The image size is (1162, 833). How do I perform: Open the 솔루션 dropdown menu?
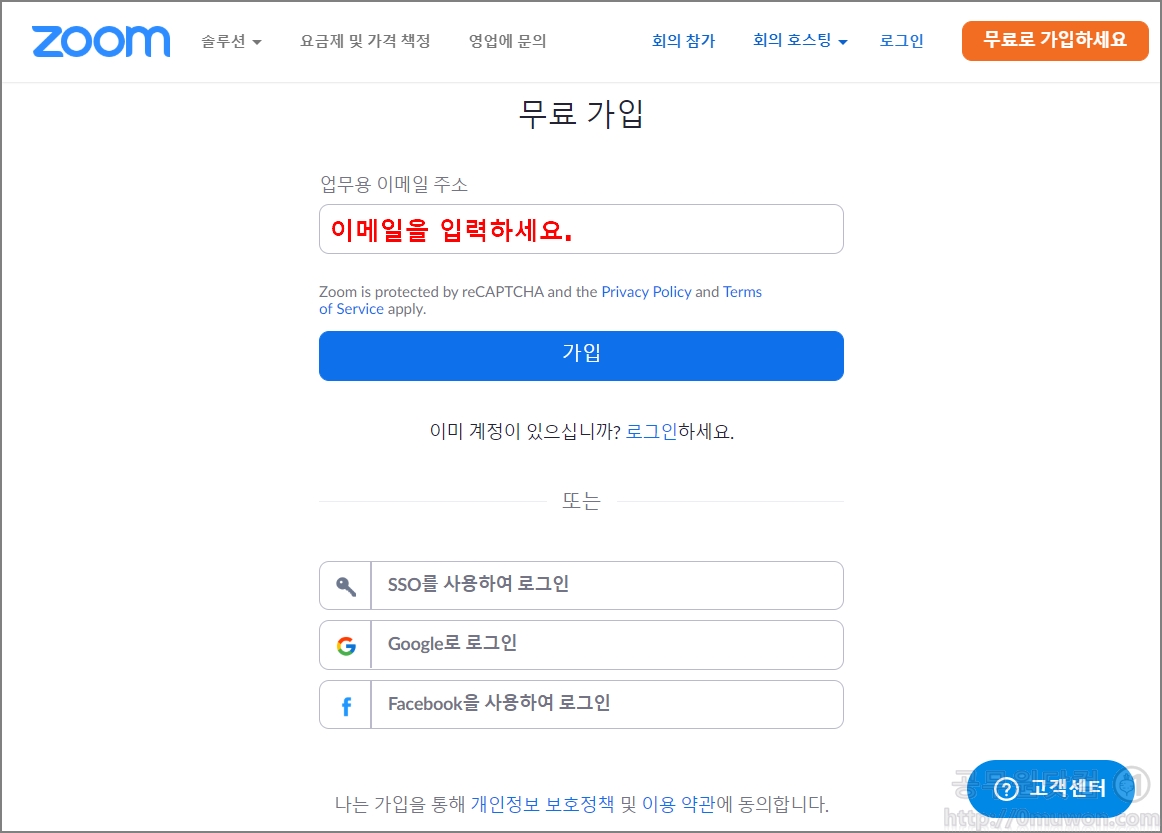(231, 42)
